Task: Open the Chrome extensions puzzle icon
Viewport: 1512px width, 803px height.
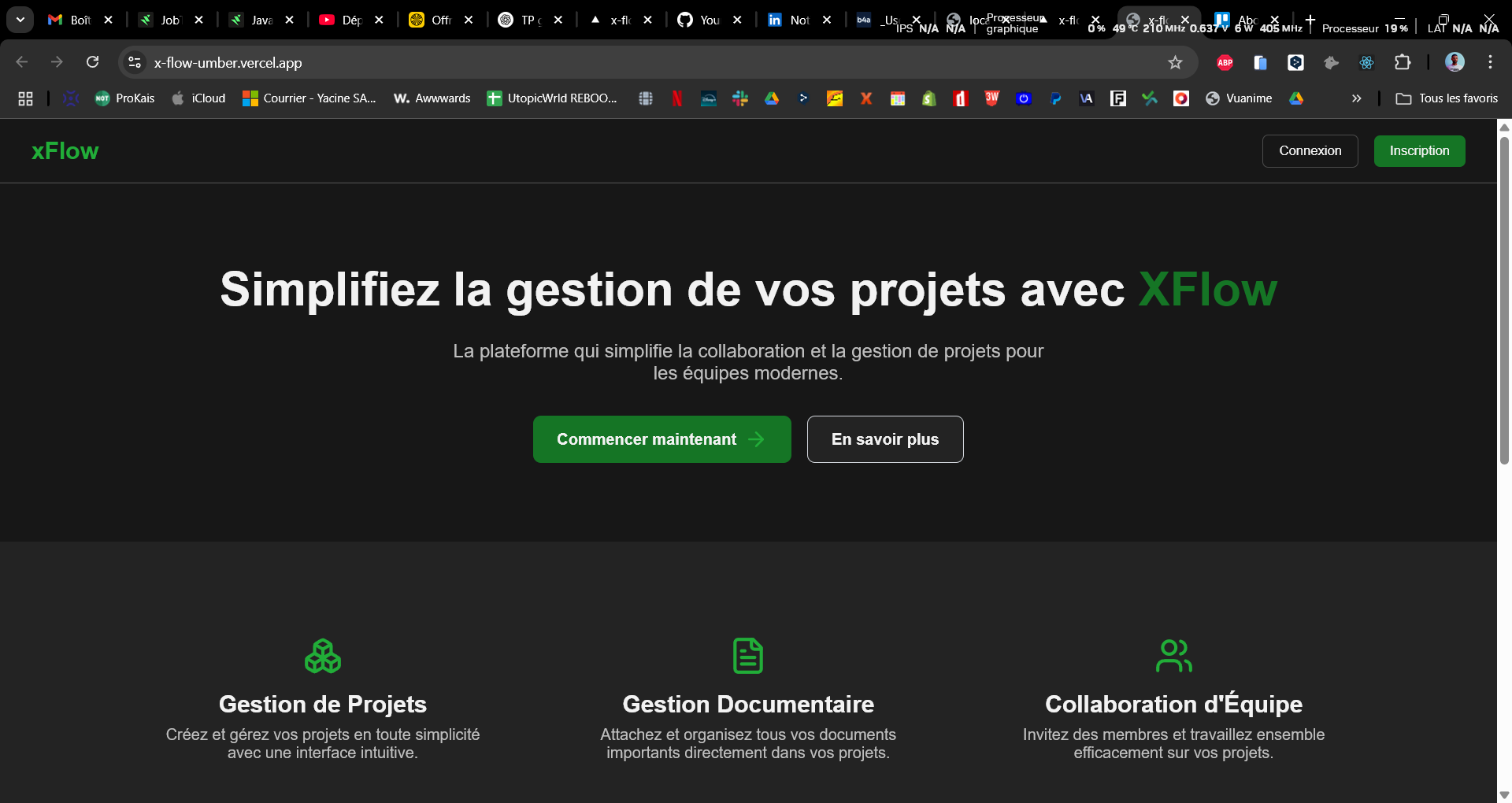Action: (x=1403, y=62)
